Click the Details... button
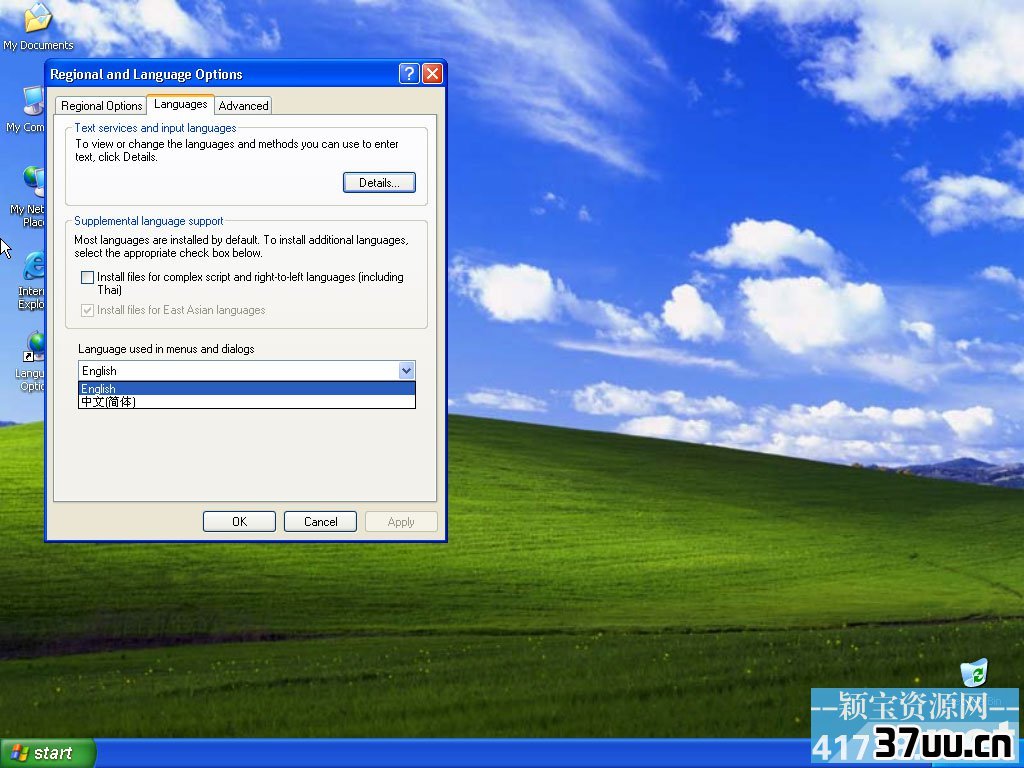 click(x=379, y=183)
